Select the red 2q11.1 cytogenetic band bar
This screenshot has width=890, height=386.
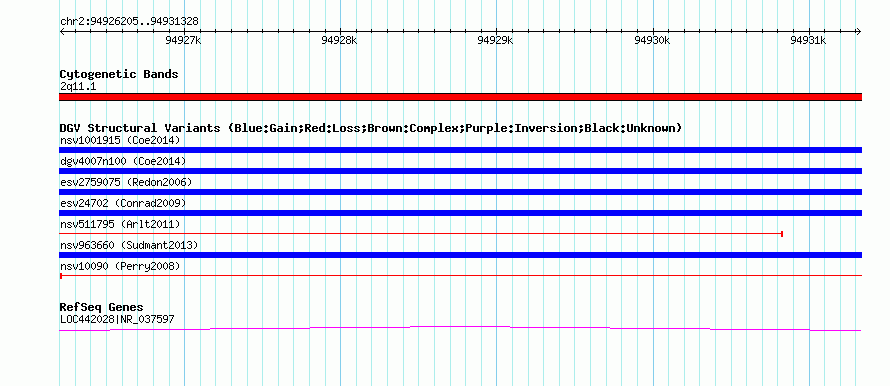pos(460,97)
